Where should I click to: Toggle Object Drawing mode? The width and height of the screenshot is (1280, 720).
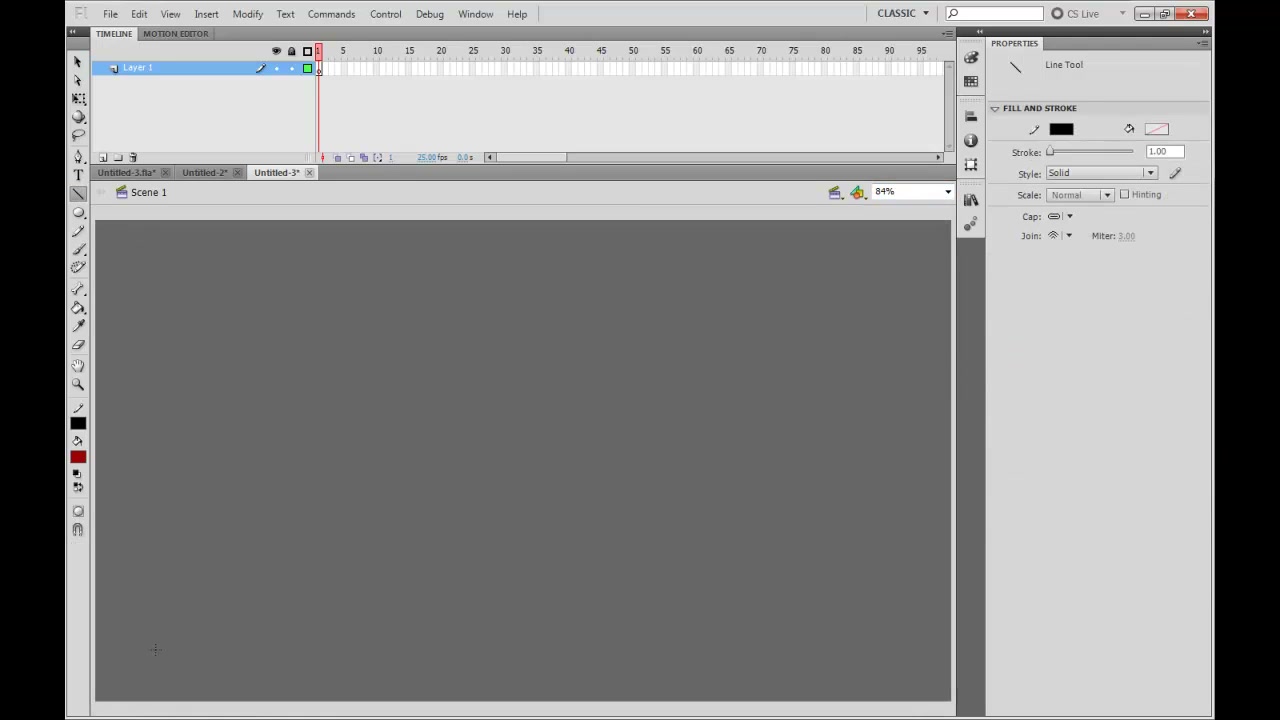coord(78,512)
